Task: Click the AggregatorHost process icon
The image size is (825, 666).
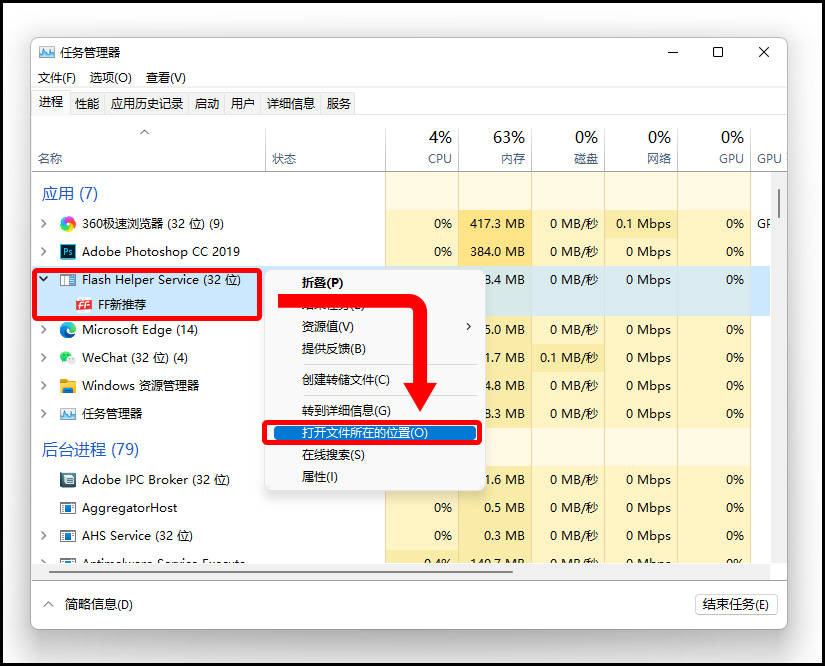Action: pos(68,508)
